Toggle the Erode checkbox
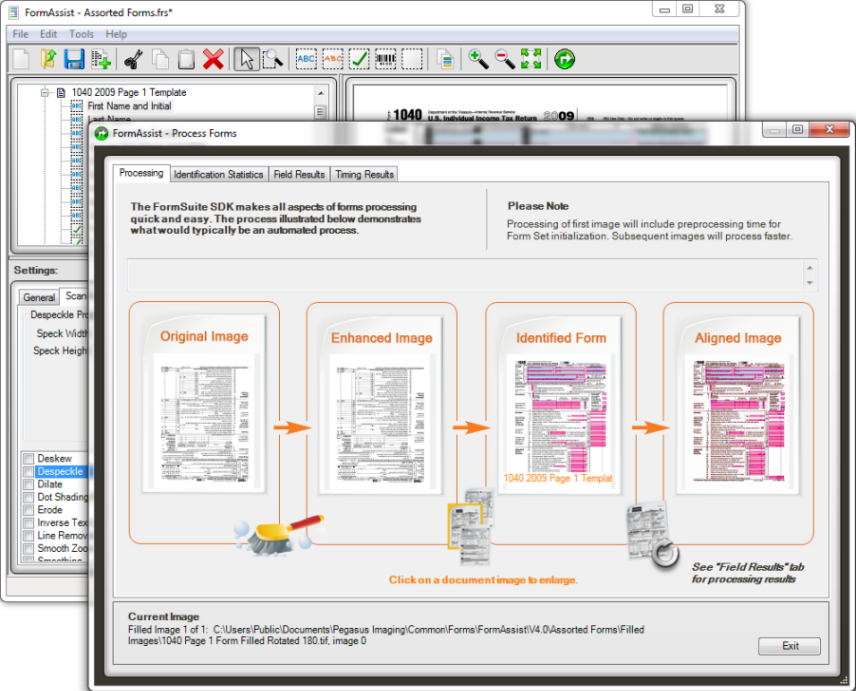 28,510
